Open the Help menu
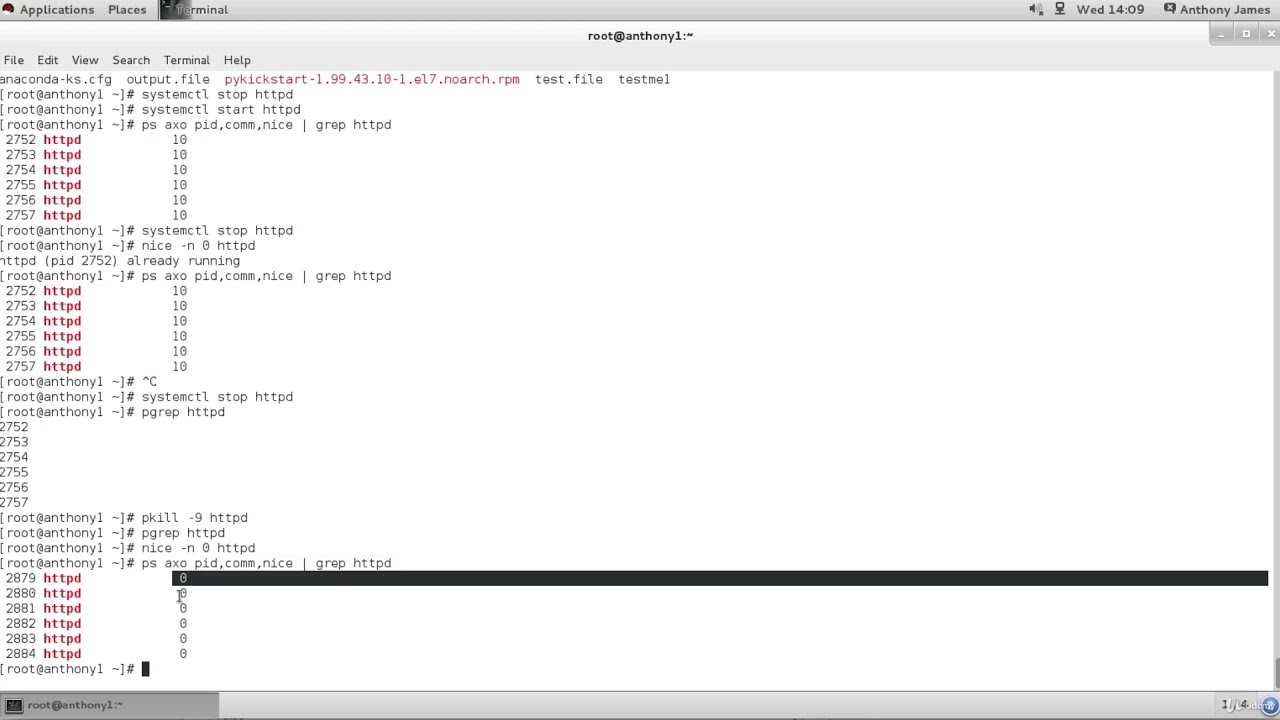The width and height of the screenshot is (1280, 720). [237, 60]
